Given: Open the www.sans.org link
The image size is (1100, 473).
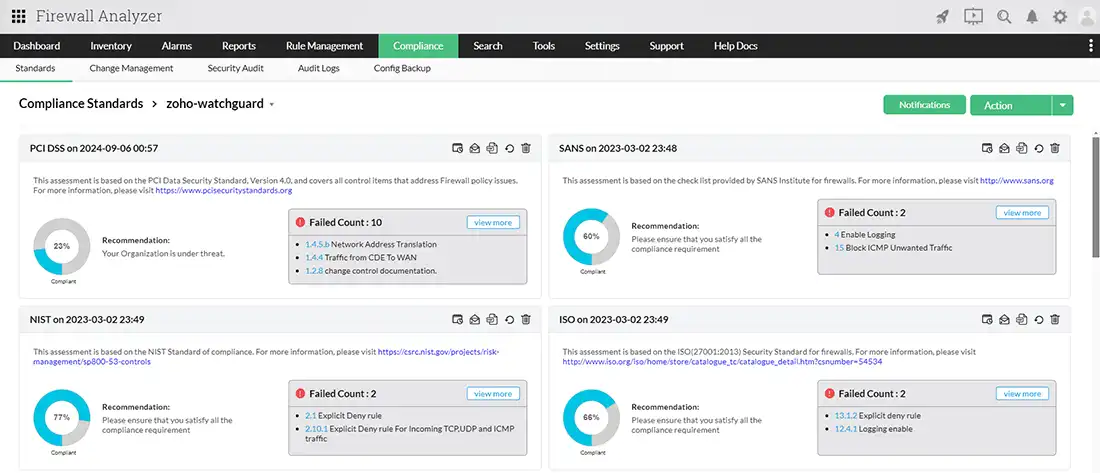Looking at the screenshot, I should (1017, 180).
